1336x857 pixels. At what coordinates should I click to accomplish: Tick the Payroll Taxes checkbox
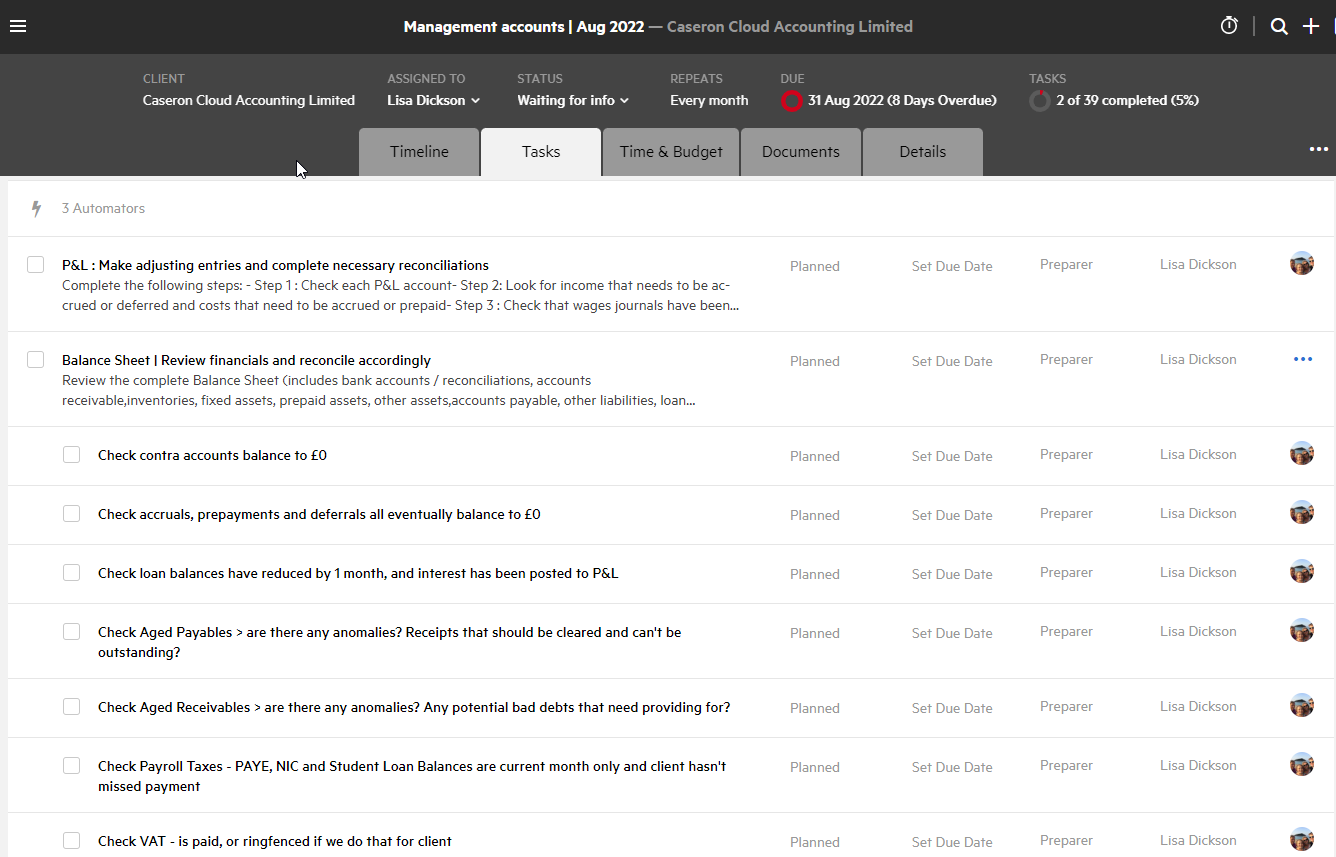(72, 766)
